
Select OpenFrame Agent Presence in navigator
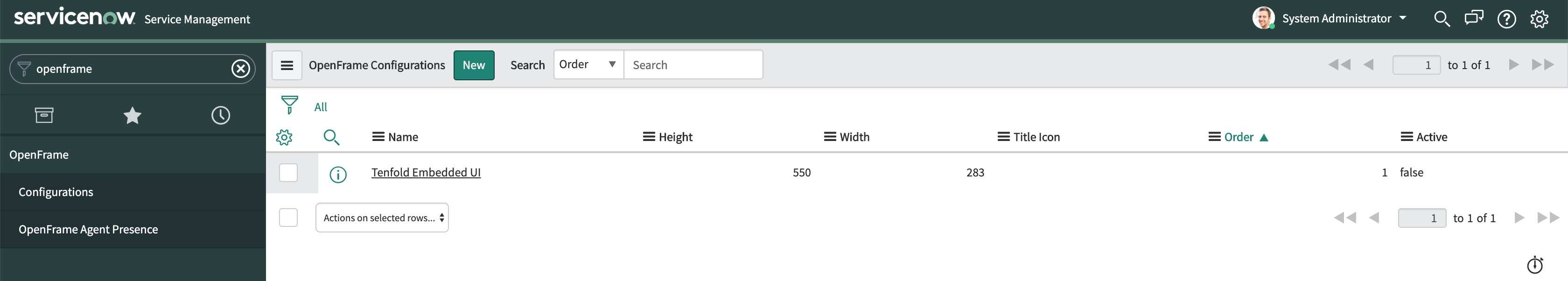pyautogui.click(x=88, y=229)
